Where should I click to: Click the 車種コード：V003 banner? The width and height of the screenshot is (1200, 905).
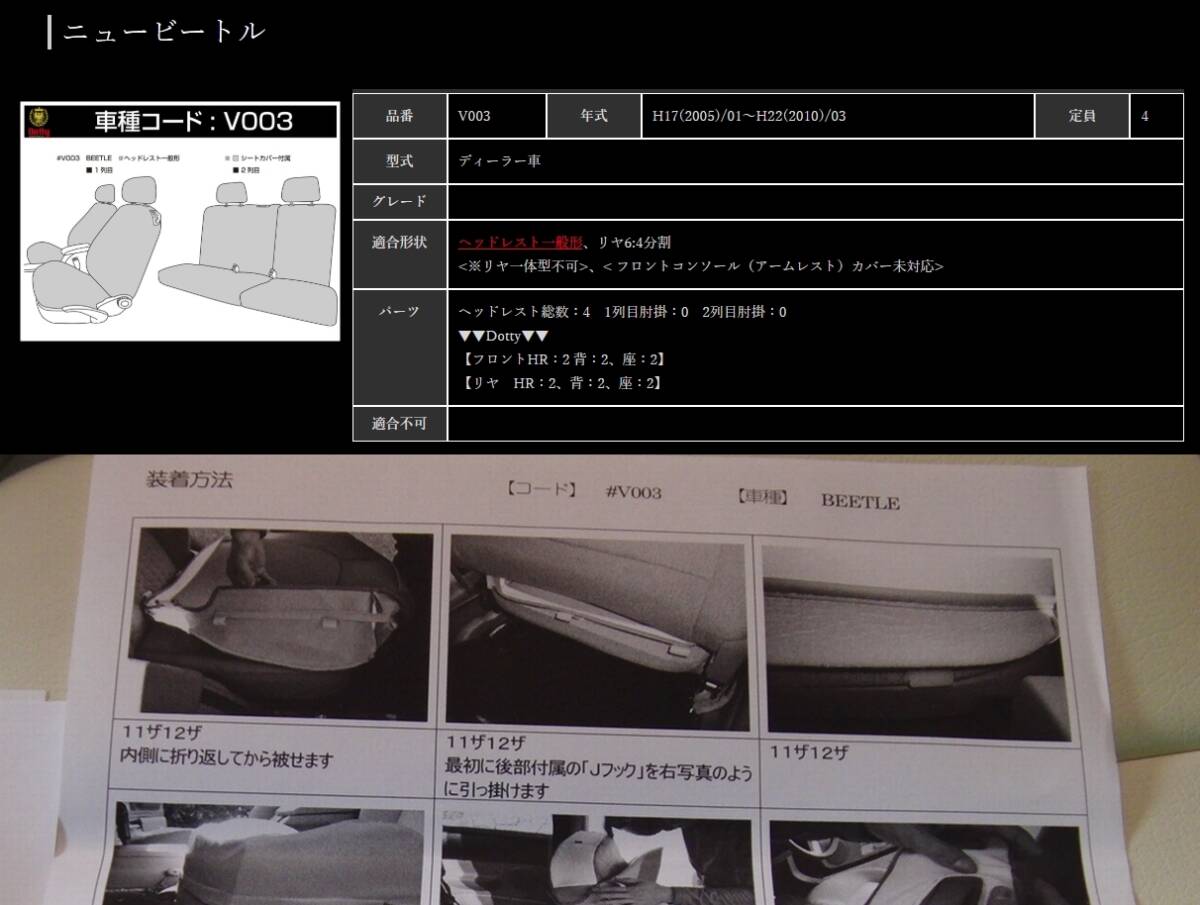click(192, 122)
